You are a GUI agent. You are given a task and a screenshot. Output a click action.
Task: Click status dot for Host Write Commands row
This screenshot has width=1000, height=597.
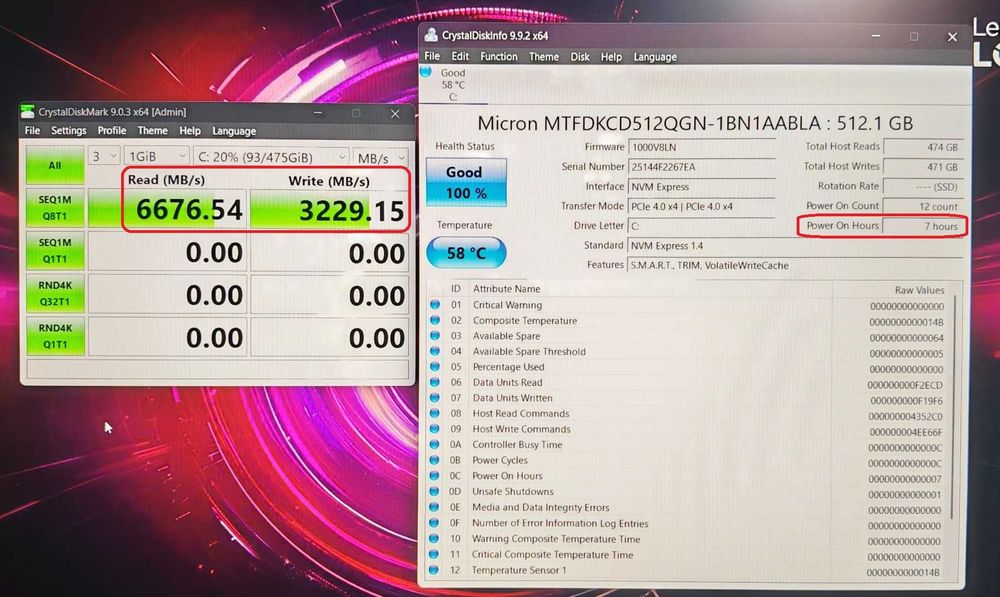(x=435, y=429)
